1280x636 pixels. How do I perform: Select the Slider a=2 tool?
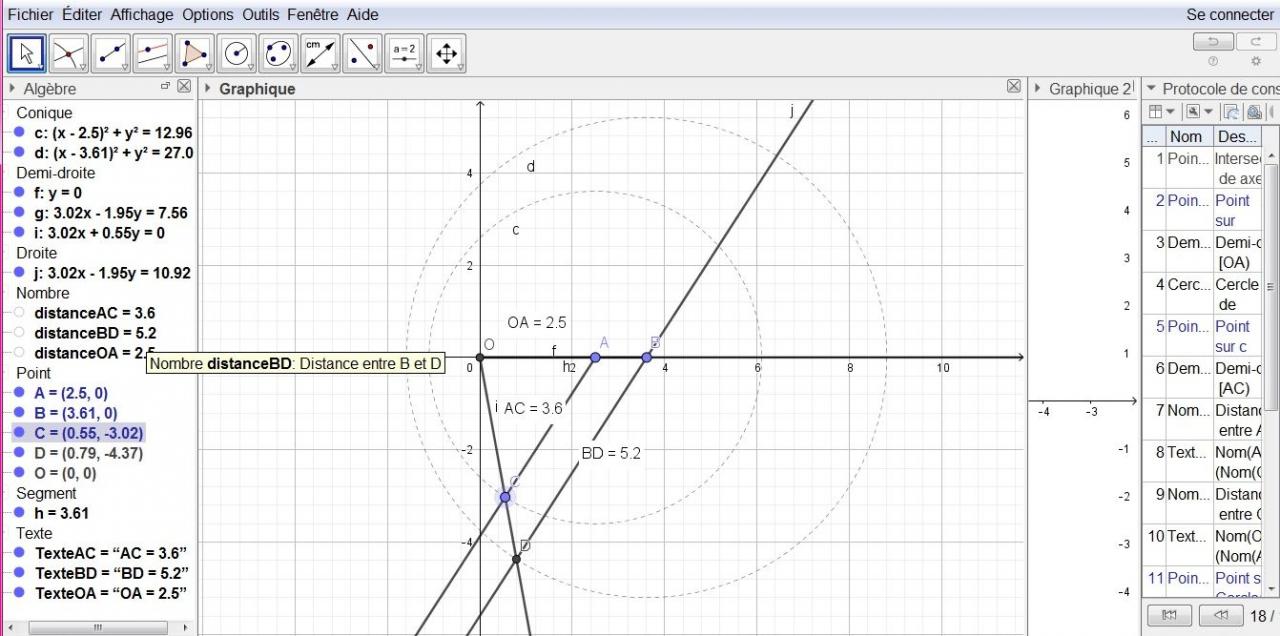[404, 54]
